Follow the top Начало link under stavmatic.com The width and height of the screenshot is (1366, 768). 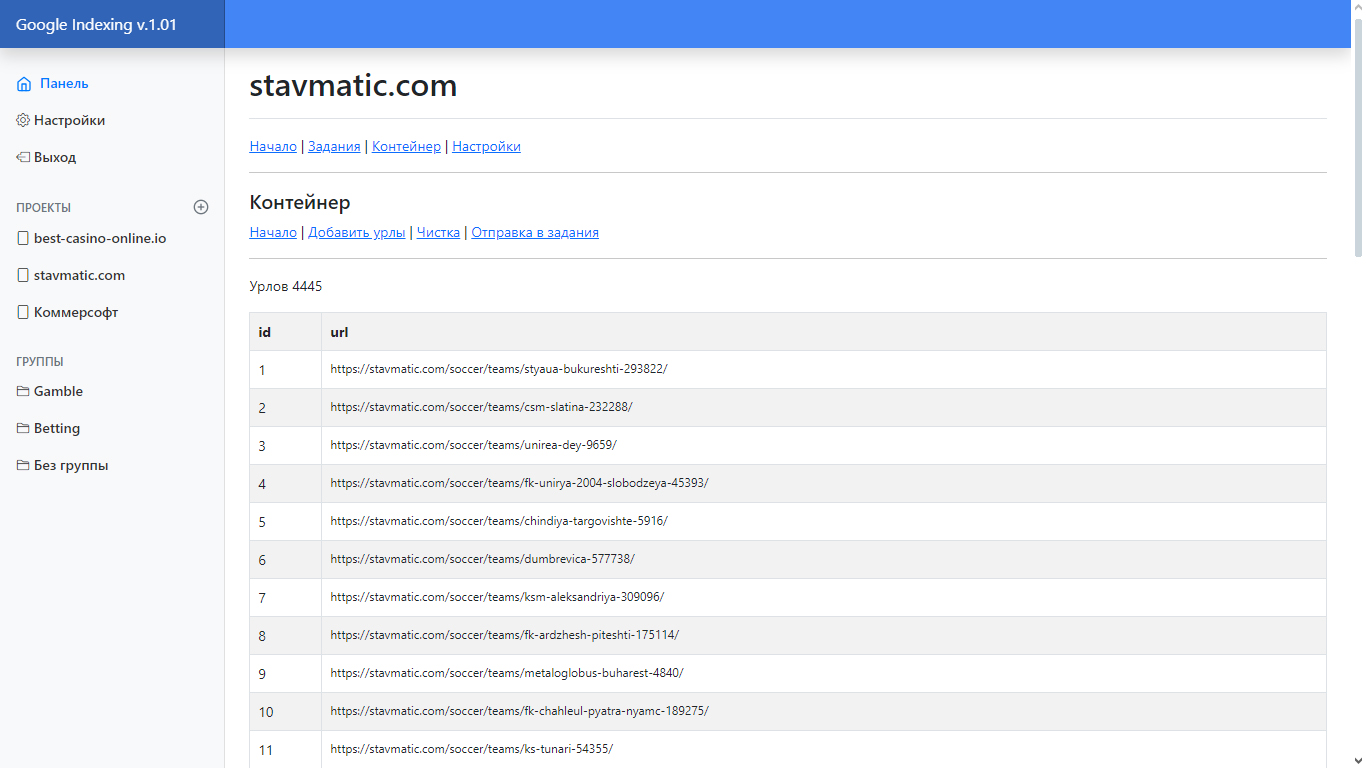tap(273, 146)
